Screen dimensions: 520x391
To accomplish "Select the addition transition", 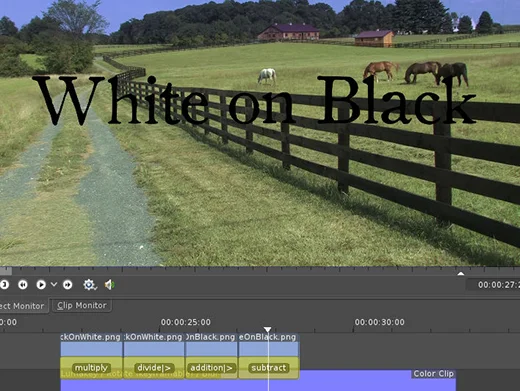I will [211, 368].
